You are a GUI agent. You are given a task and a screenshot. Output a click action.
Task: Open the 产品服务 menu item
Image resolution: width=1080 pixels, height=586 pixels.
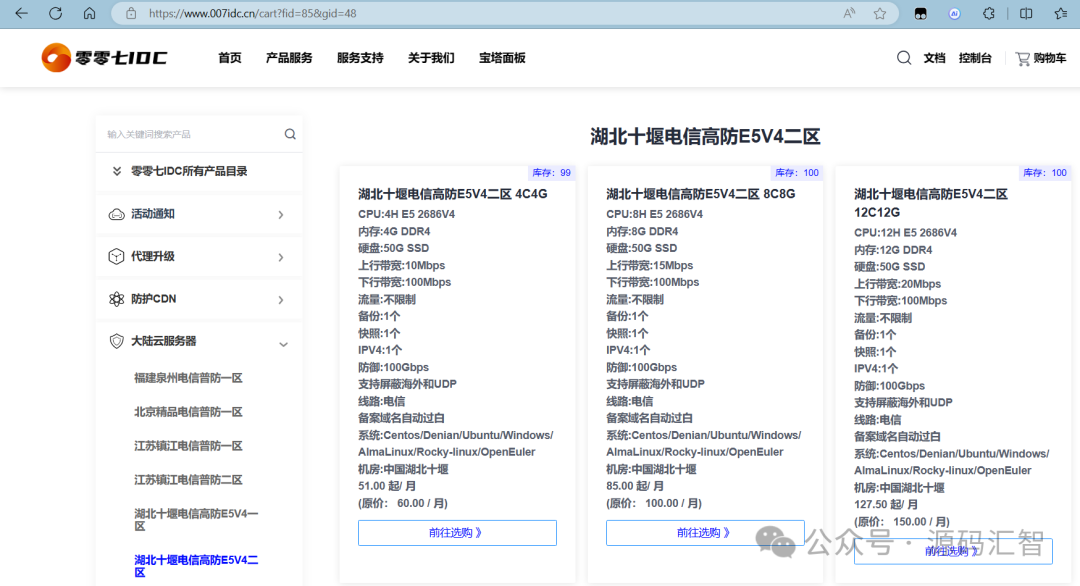tap(289, 58)
